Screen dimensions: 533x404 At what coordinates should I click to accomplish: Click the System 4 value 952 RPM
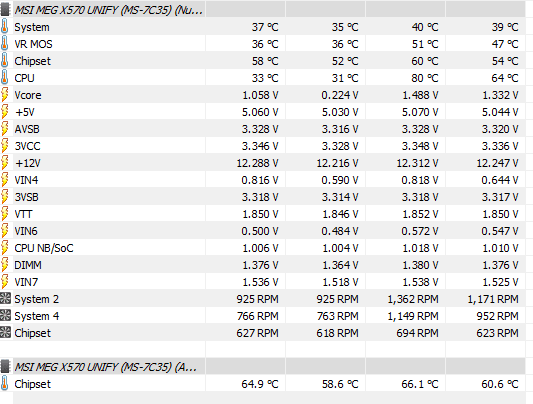(497, 316)
